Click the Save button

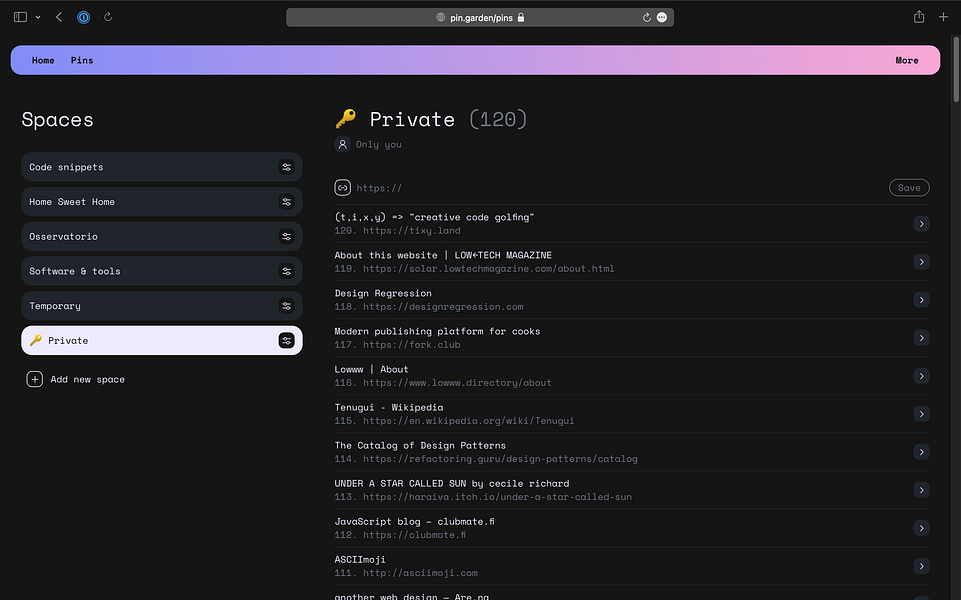click(909, 188)
